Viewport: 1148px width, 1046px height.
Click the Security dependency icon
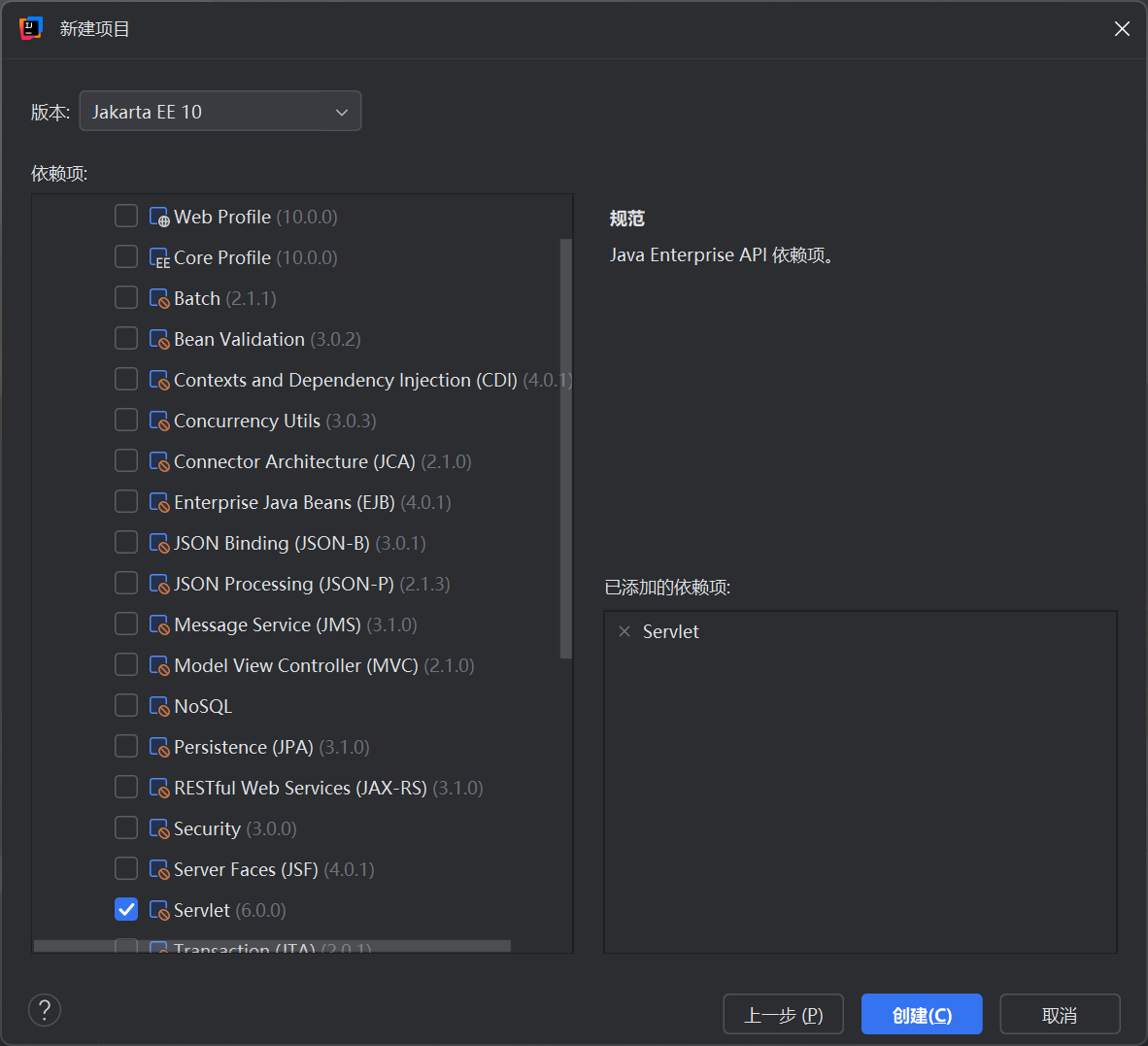tap(159, 829)
